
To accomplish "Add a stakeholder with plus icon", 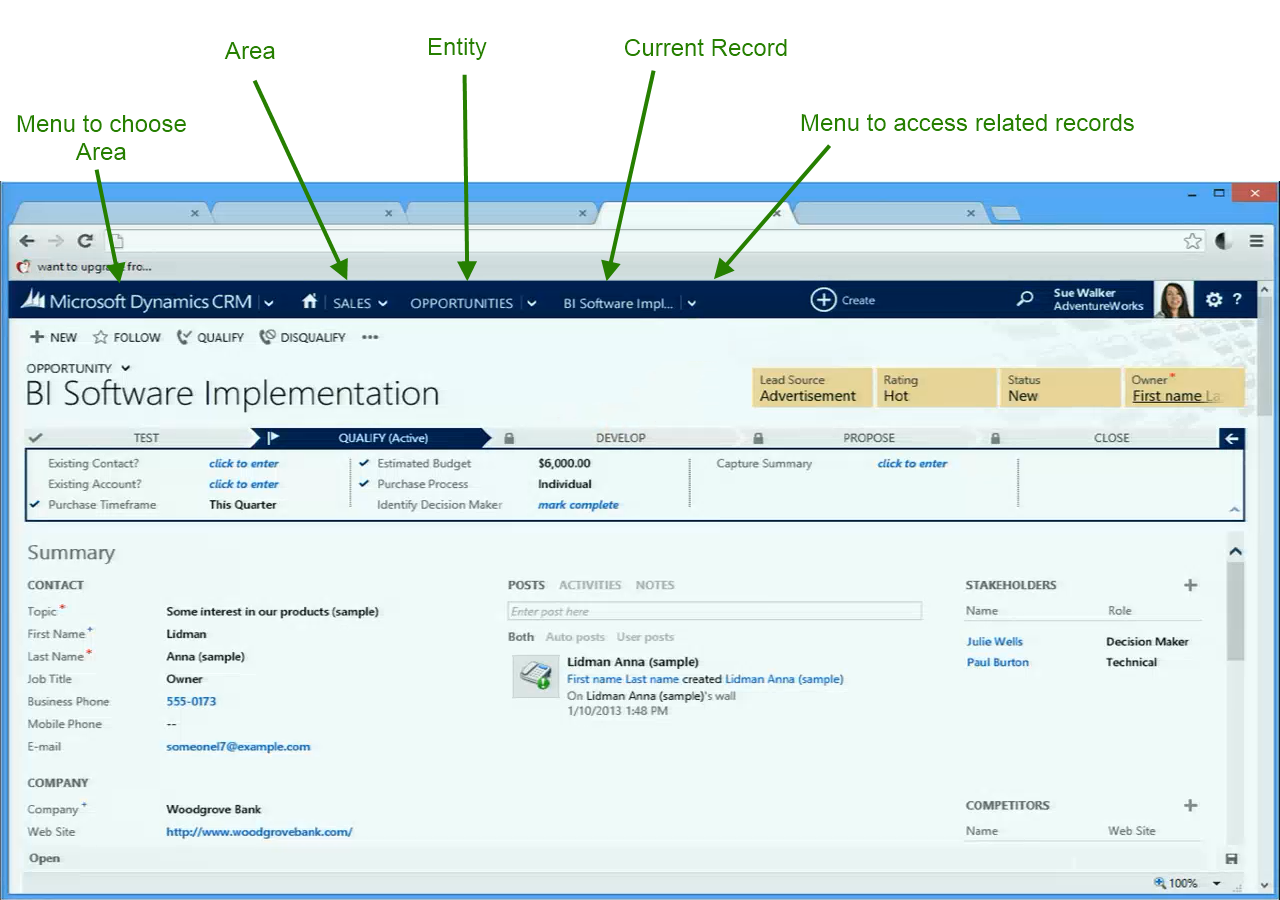I will point(1190,585).
